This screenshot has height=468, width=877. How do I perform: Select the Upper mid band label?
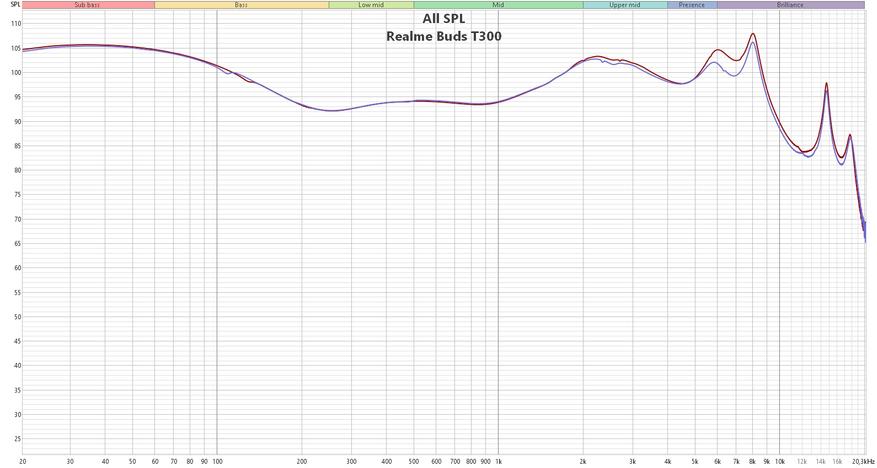625,5
